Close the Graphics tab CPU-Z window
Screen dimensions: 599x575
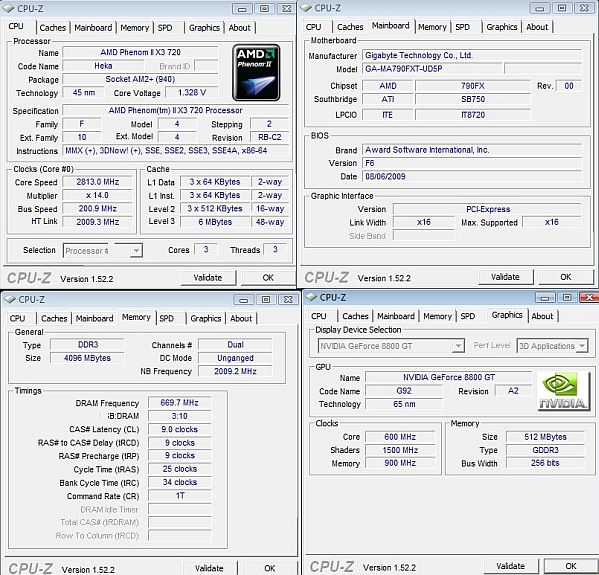pos(589,298)
